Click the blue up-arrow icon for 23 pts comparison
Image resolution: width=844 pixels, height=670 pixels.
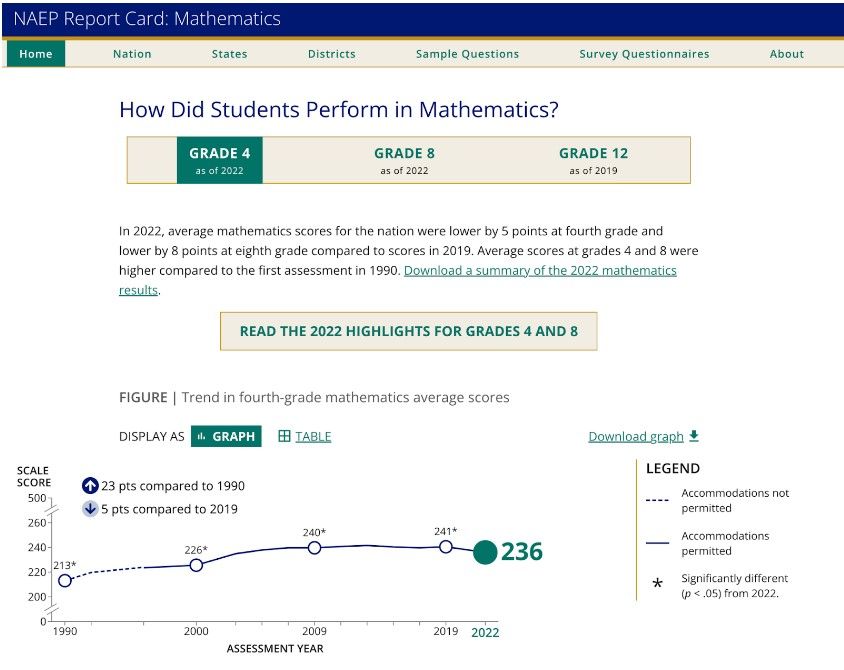90,485
